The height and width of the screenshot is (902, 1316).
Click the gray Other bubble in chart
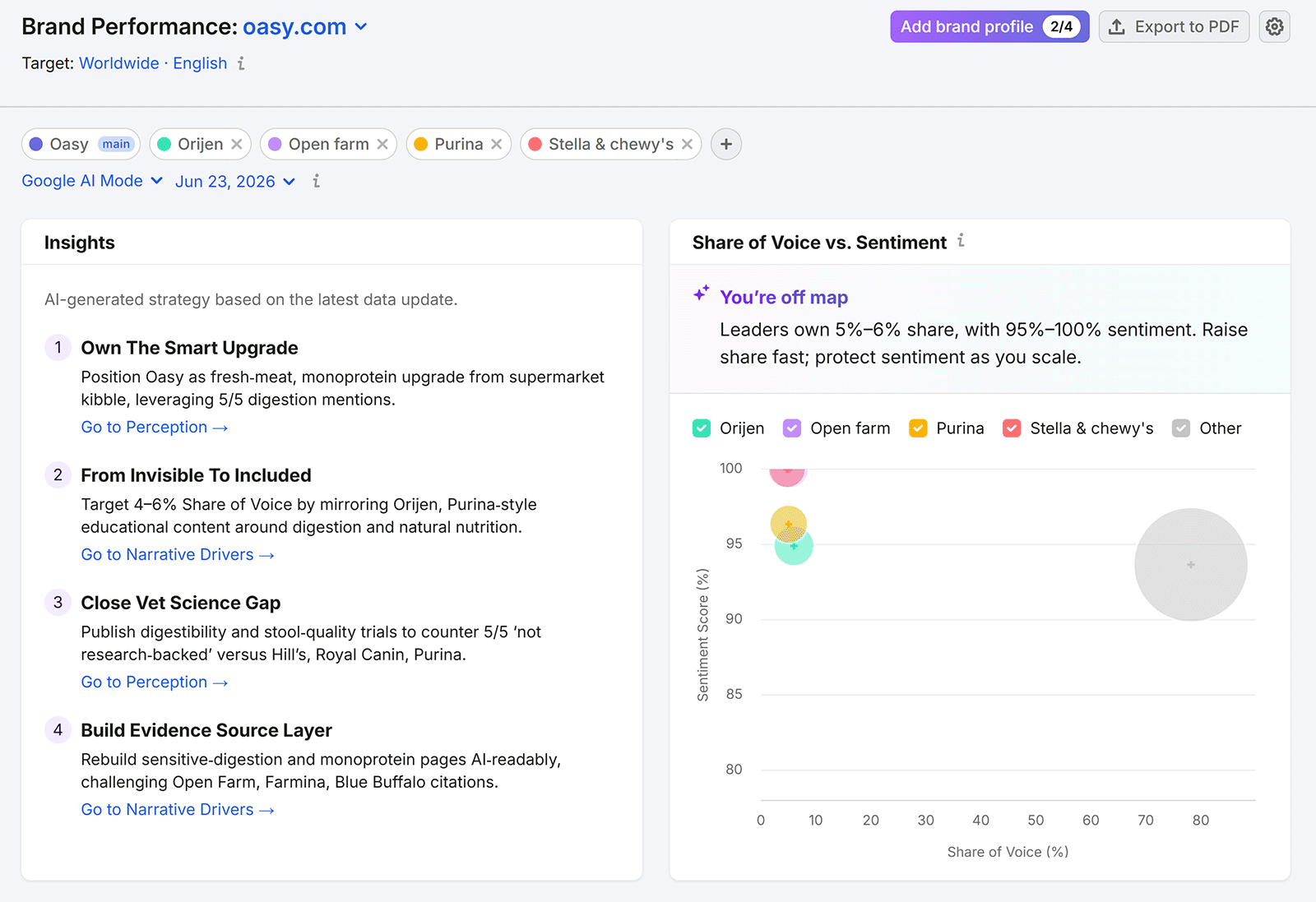(x=1190, y=565)
